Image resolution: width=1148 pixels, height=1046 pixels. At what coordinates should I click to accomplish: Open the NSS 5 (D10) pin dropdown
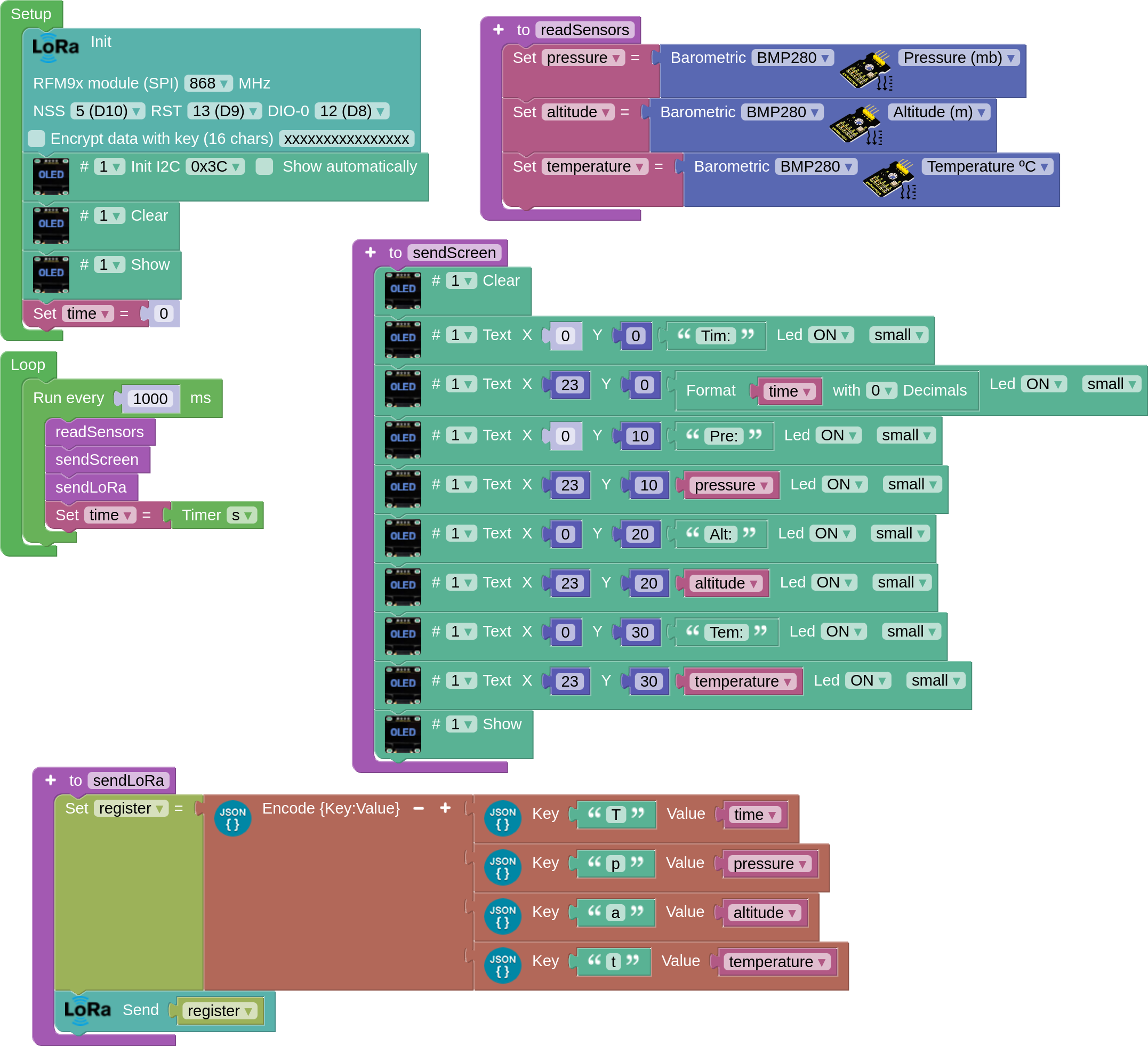coord(108,111)
